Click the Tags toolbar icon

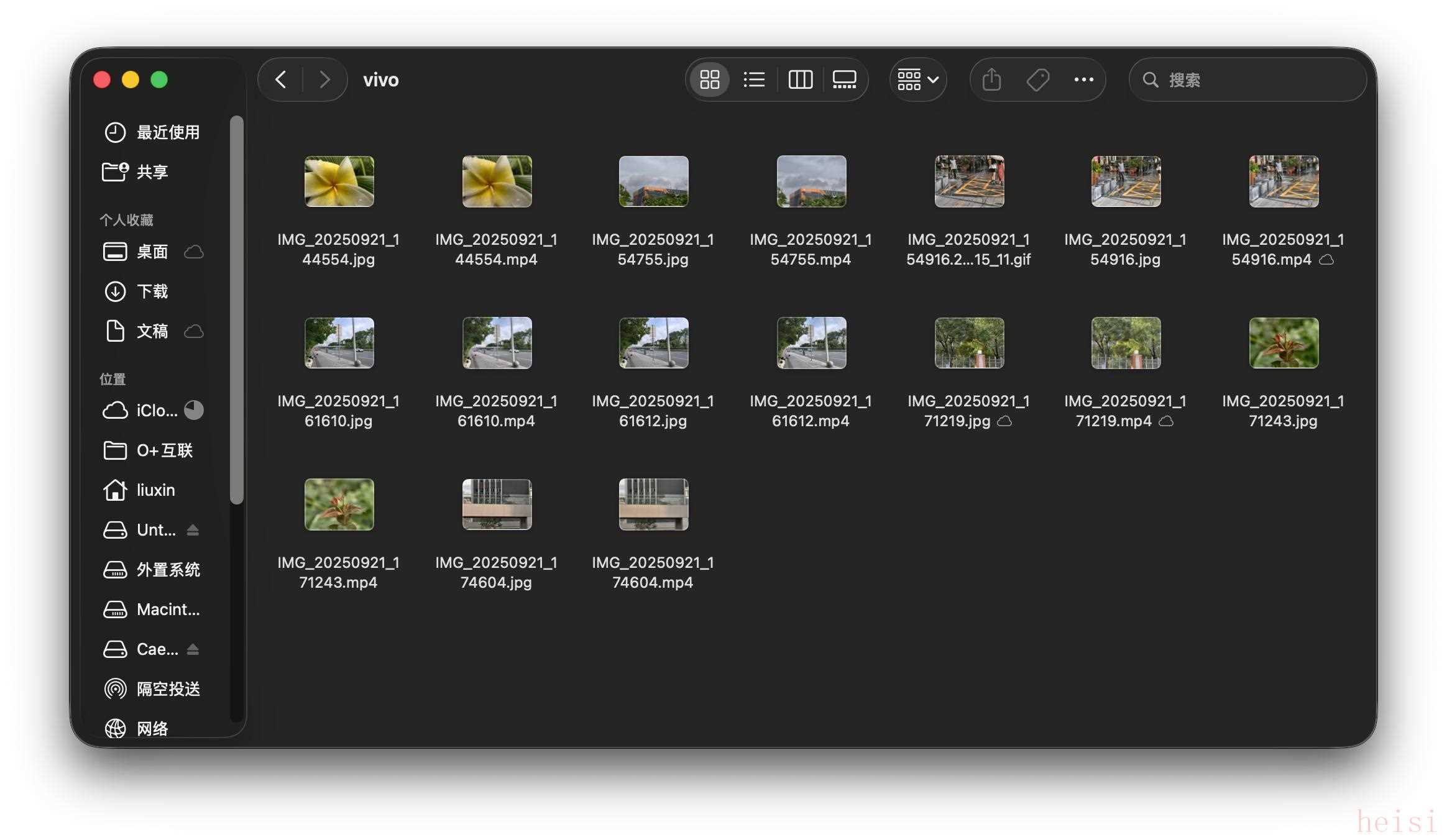tap(1037, 80)
